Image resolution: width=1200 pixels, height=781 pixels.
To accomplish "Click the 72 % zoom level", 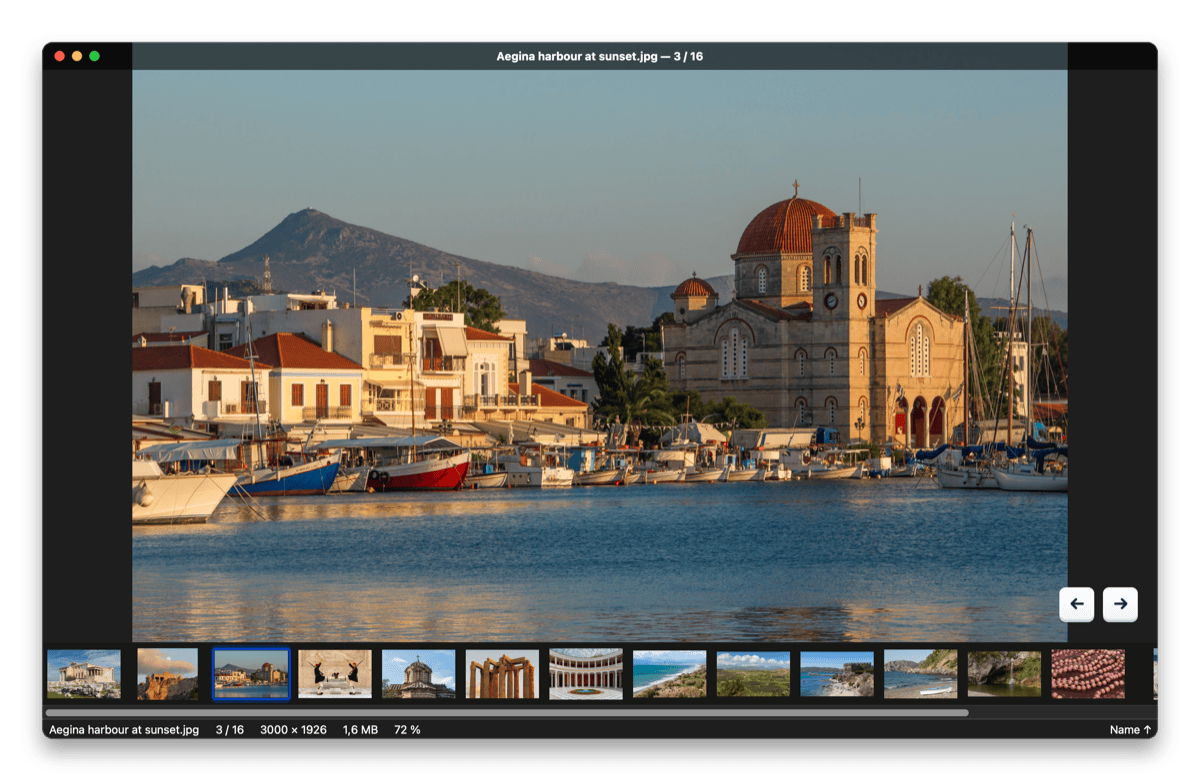I will click(x=407, y=730).
